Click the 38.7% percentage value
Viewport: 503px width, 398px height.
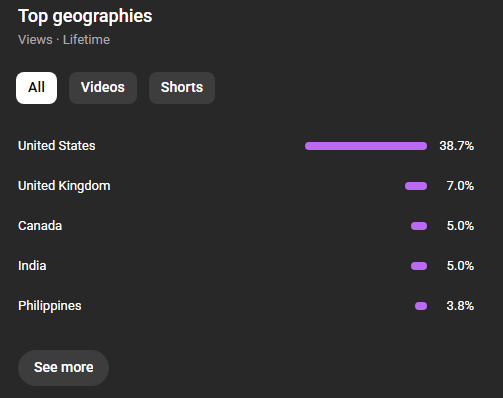tap(456, 146)
